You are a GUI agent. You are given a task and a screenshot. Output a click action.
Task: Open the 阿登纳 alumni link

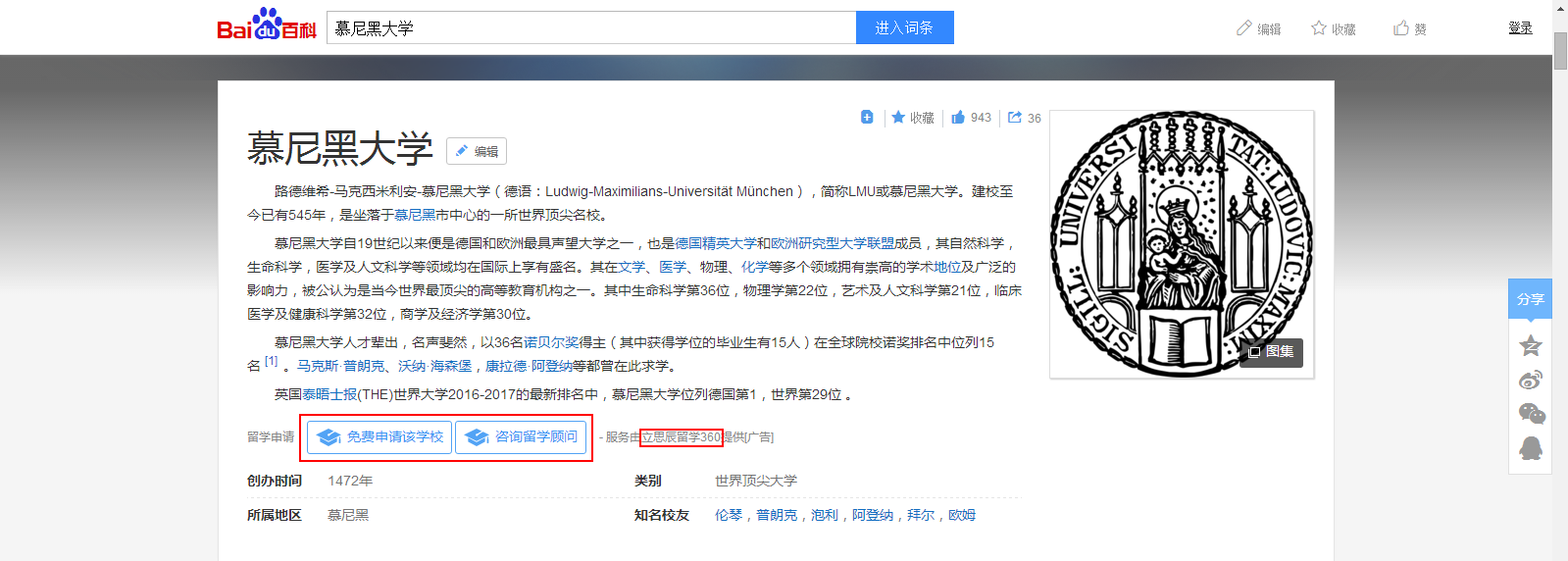click(873, 515)
